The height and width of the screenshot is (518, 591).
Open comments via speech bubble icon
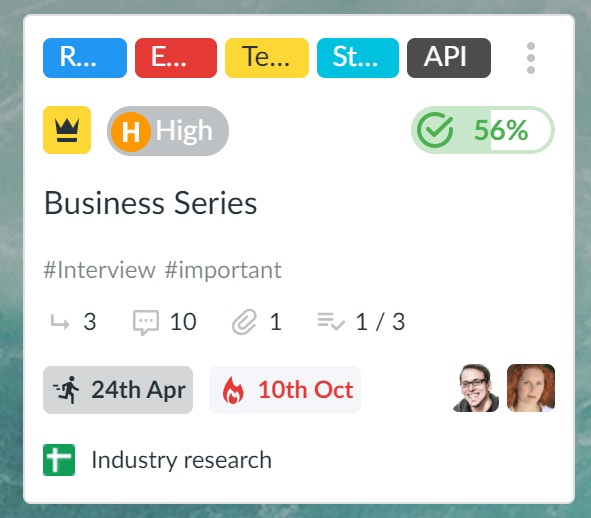tap(146, 322)
